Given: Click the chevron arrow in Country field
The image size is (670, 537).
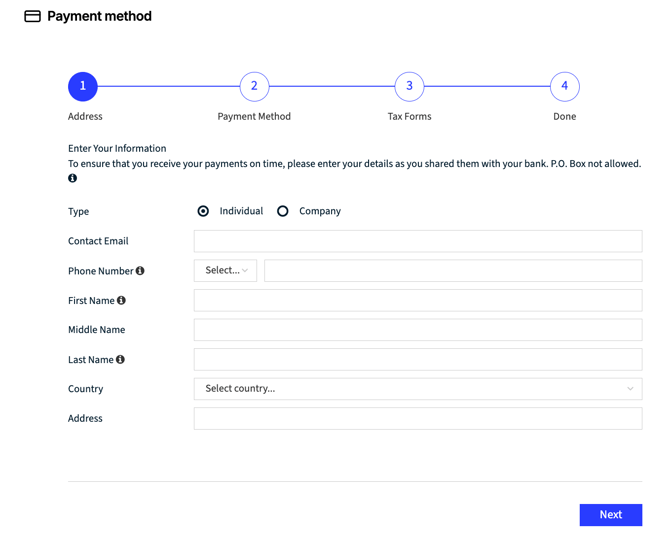Looking at the screenshot, I should coord(630,389).
